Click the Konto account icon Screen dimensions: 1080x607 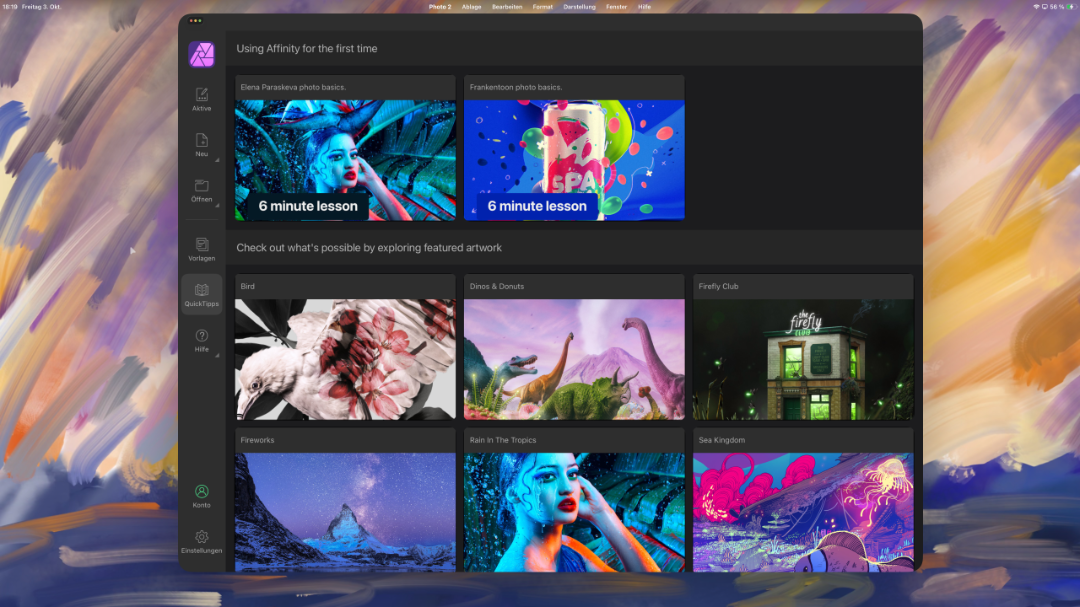click(x=202, y=492)
